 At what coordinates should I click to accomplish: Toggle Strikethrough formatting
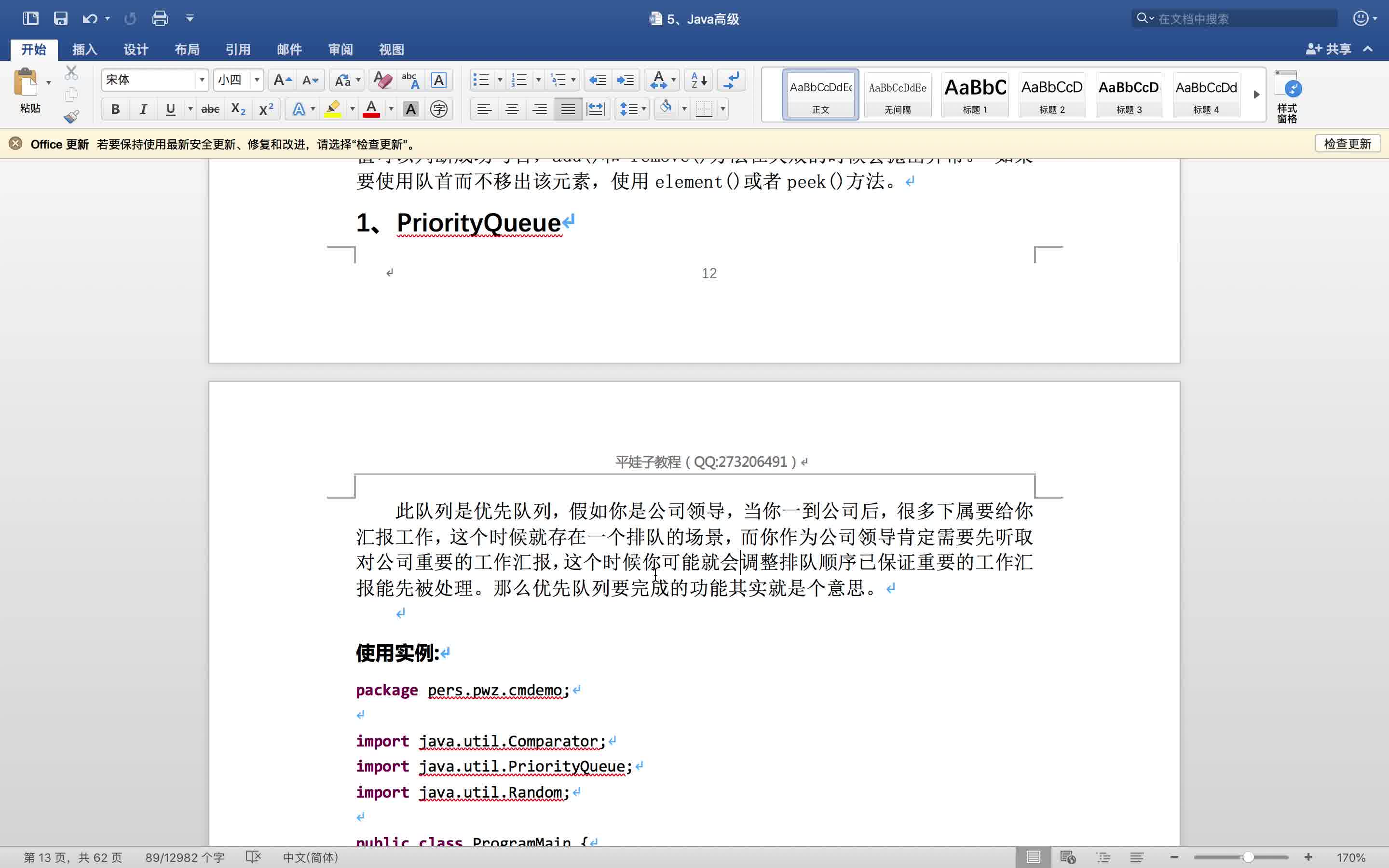click(x=210, y=109)
